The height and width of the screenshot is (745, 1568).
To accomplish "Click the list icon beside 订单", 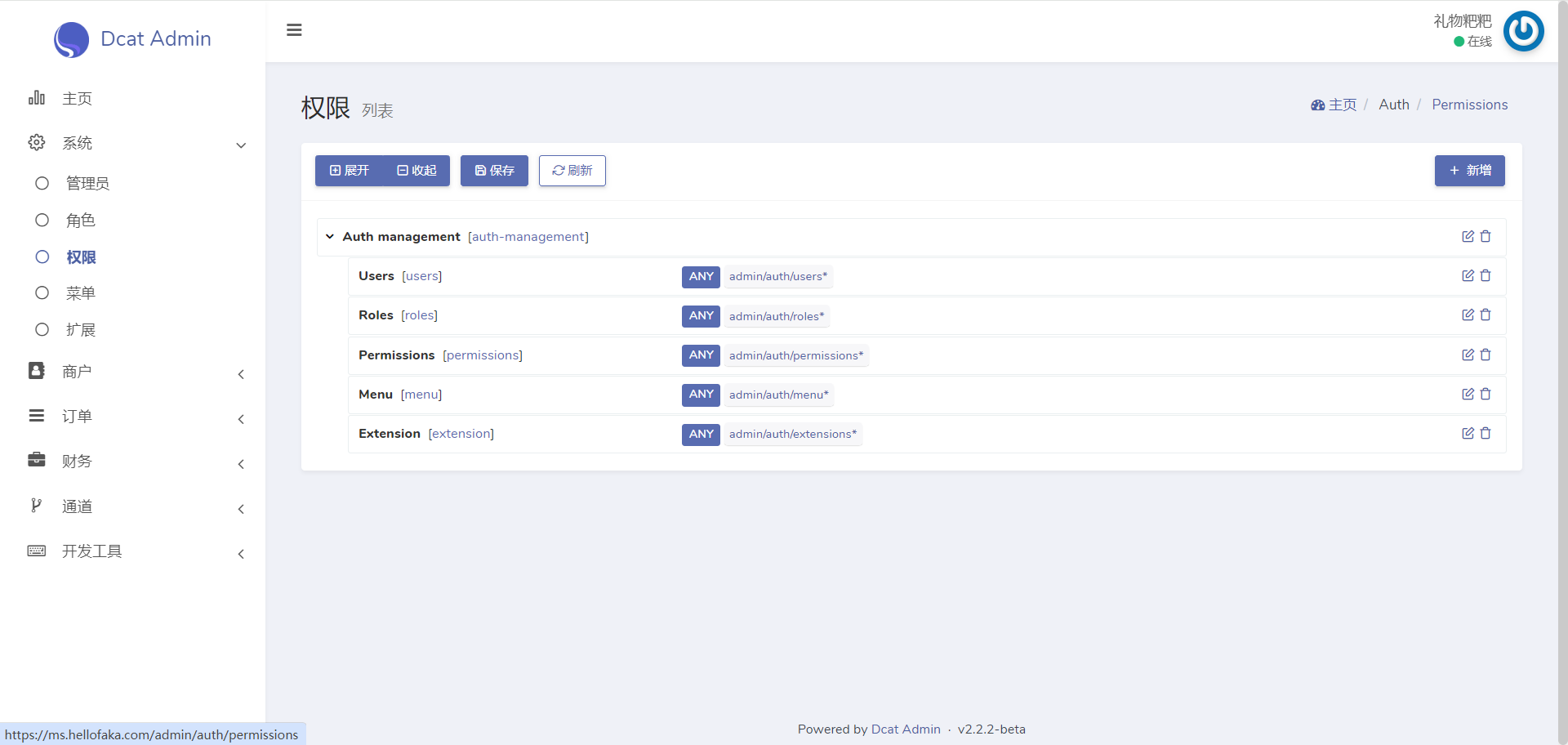I will pos(37,416).
